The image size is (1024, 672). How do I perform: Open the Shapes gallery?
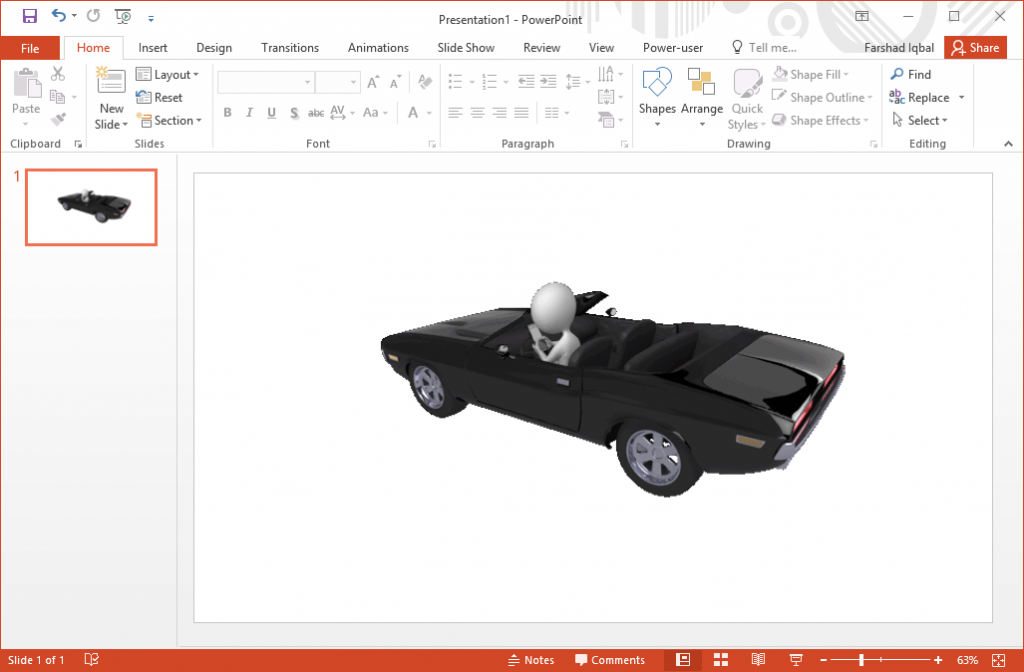[657, 97]
